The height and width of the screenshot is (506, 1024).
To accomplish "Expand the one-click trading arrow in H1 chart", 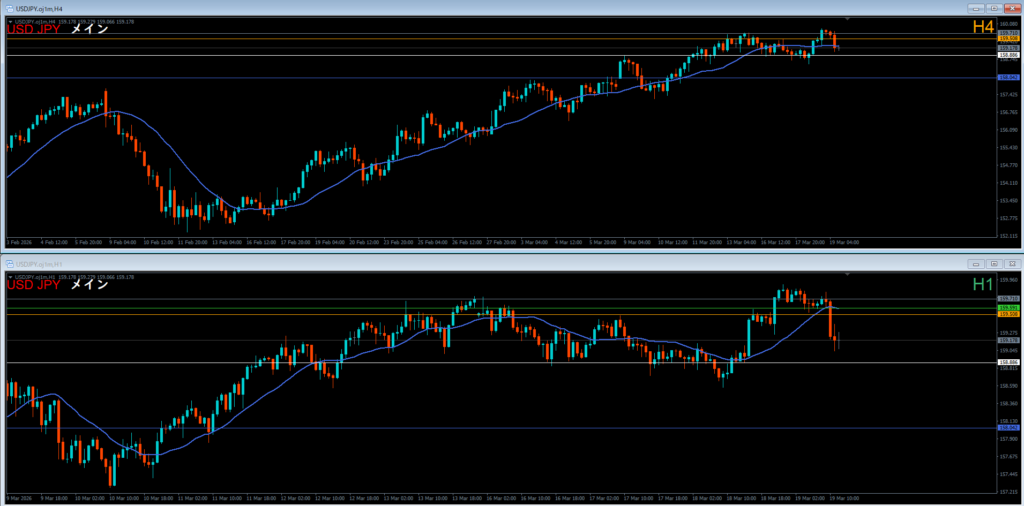I will [x=10, y=276].
